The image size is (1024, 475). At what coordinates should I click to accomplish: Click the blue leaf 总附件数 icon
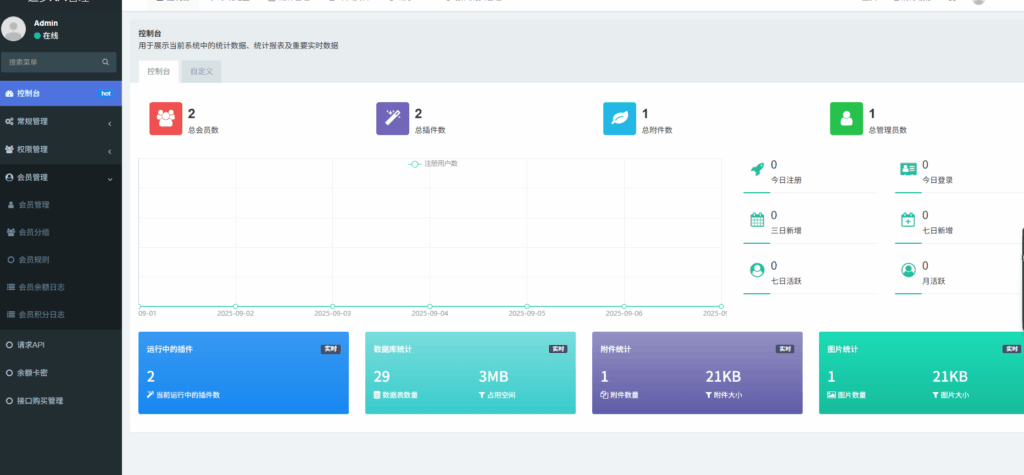[x=619, y=118]
